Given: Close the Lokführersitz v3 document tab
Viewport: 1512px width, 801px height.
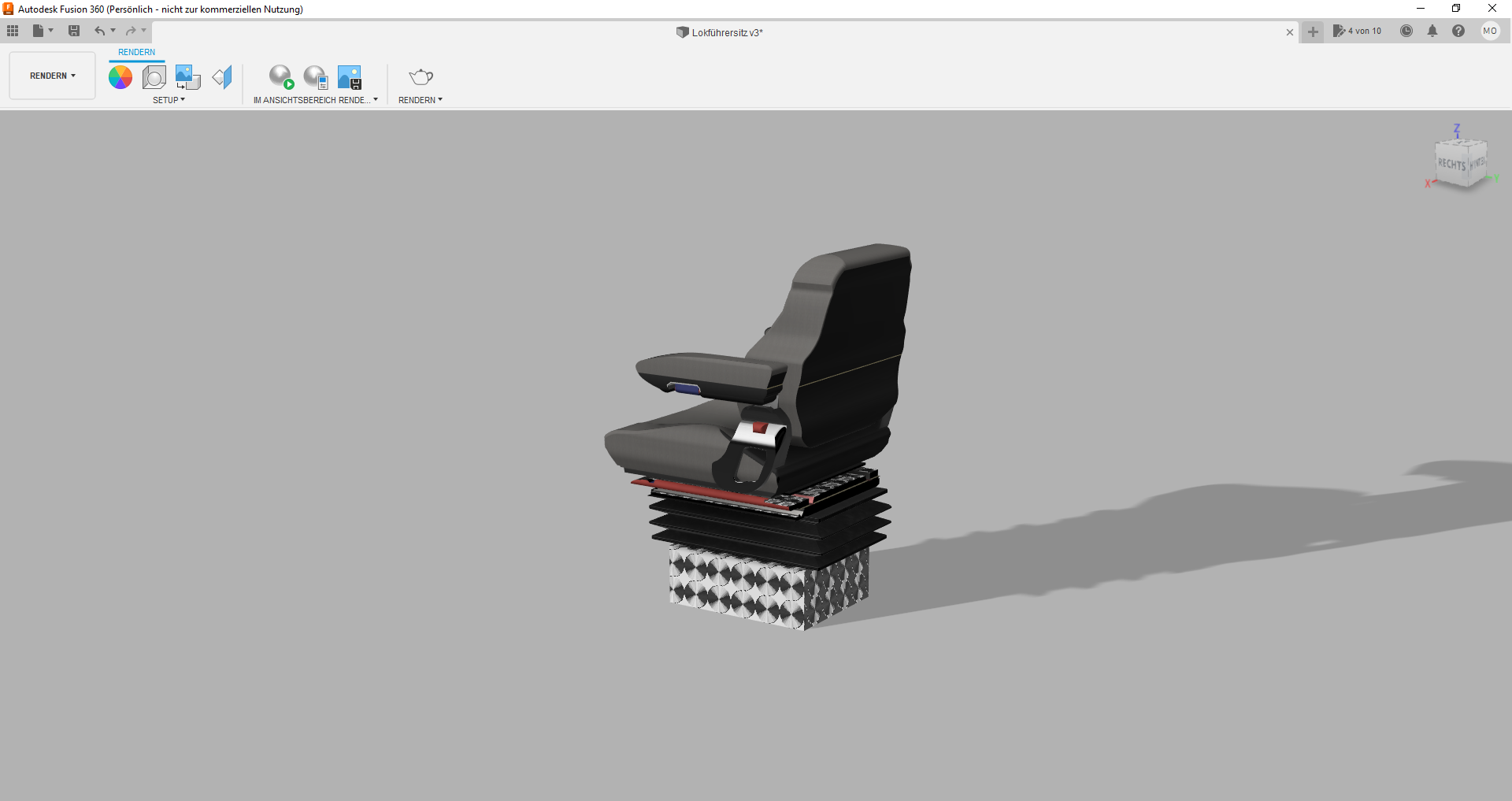Looking at the screenshot, I should coord(1290,32).
